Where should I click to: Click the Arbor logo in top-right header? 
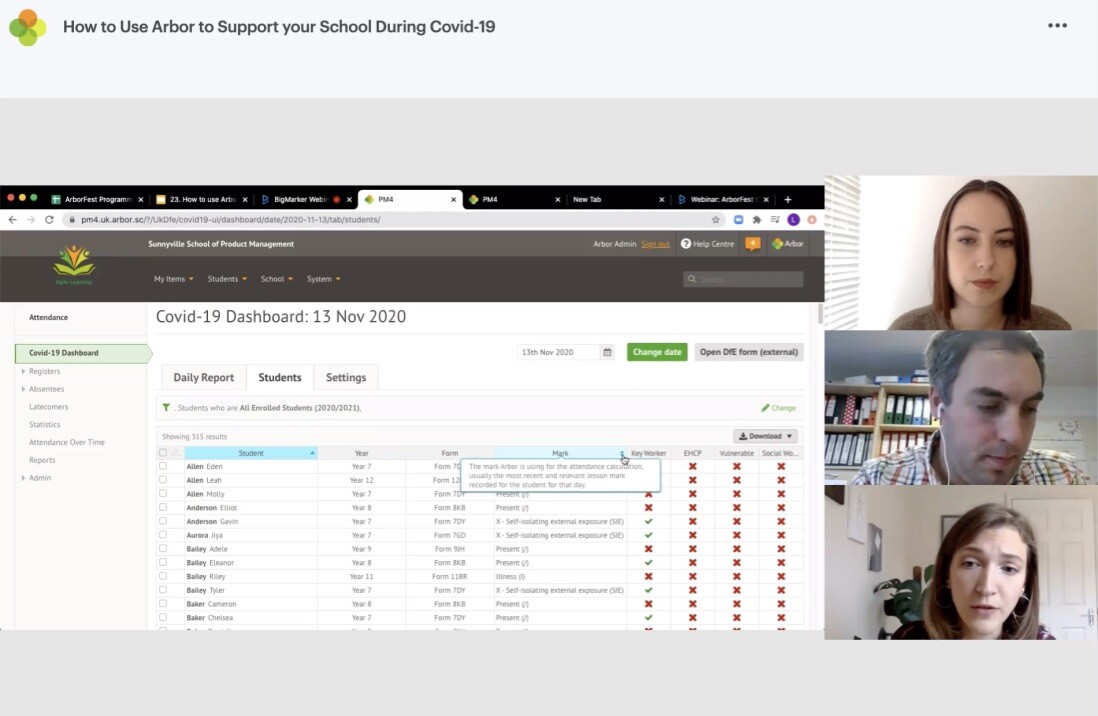click(786, 244)
